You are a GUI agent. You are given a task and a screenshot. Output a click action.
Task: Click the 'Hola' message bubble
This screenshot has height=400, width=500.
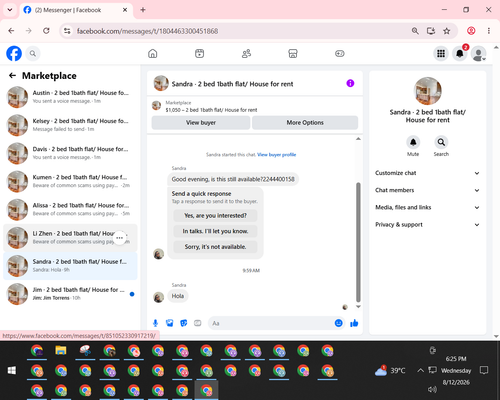coord(178,296)
